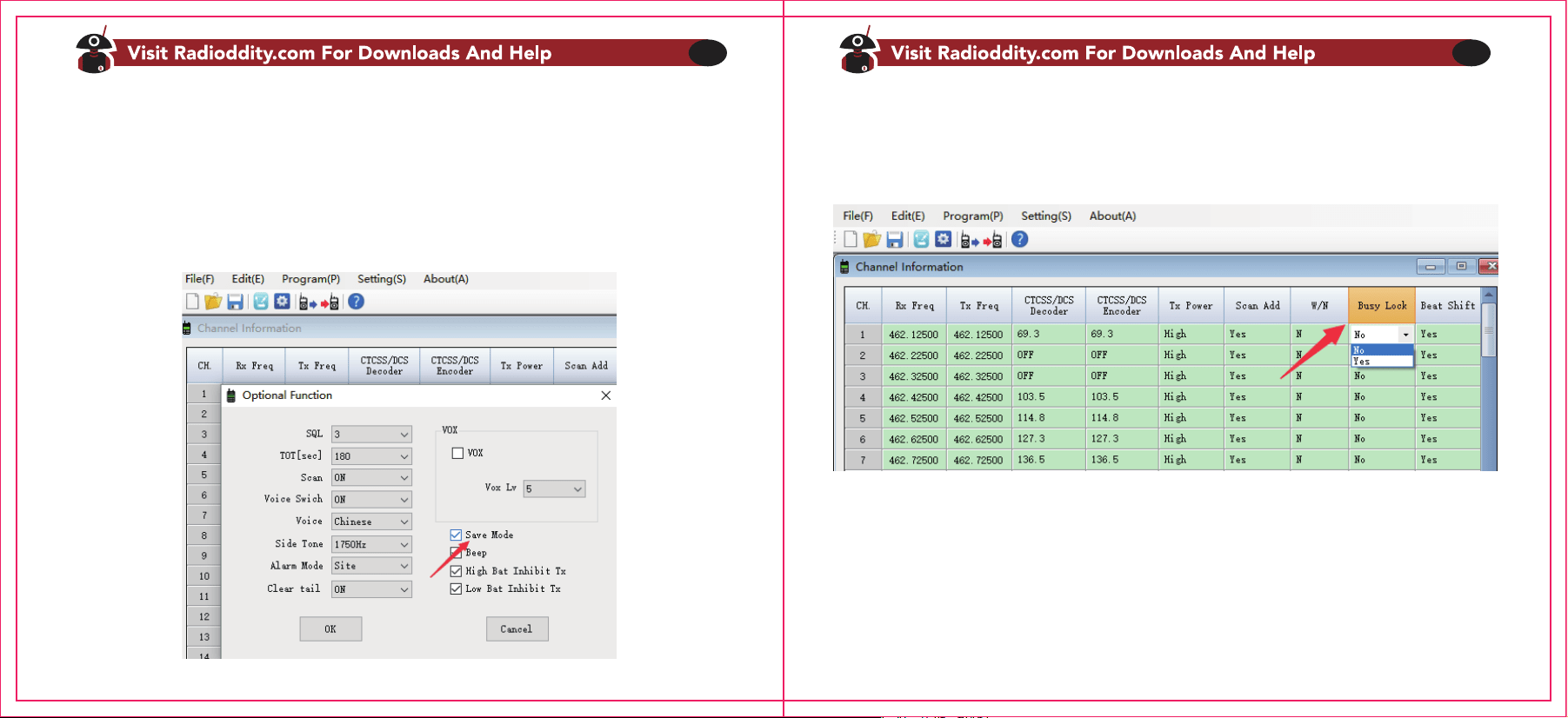The height and width of the screenshot is (718, 1568).
Task: Select encoder cell 127.3 in channel 6
Action: tap(1122, 439)
